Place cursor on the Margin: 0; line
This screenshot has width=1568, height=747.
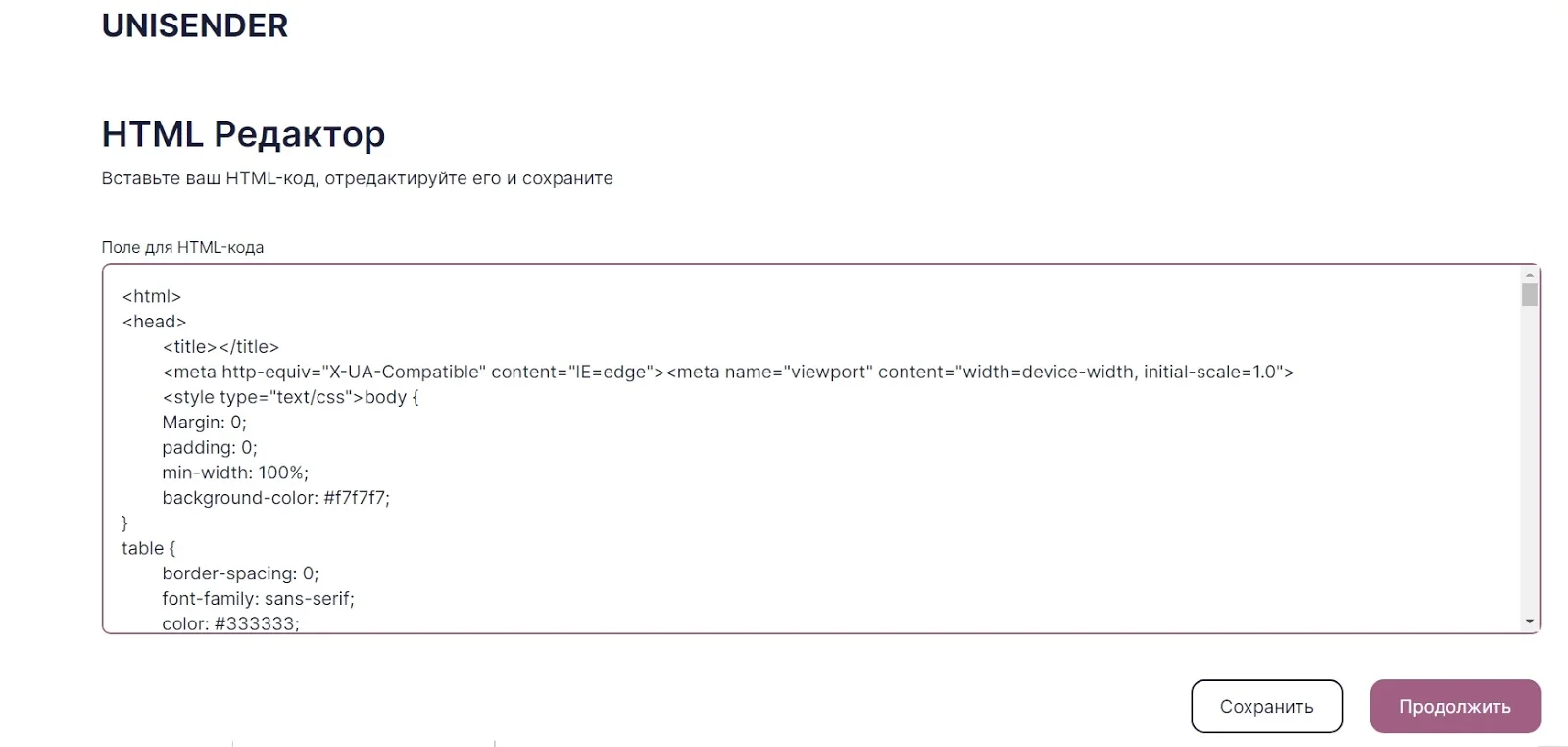[204, 423]
